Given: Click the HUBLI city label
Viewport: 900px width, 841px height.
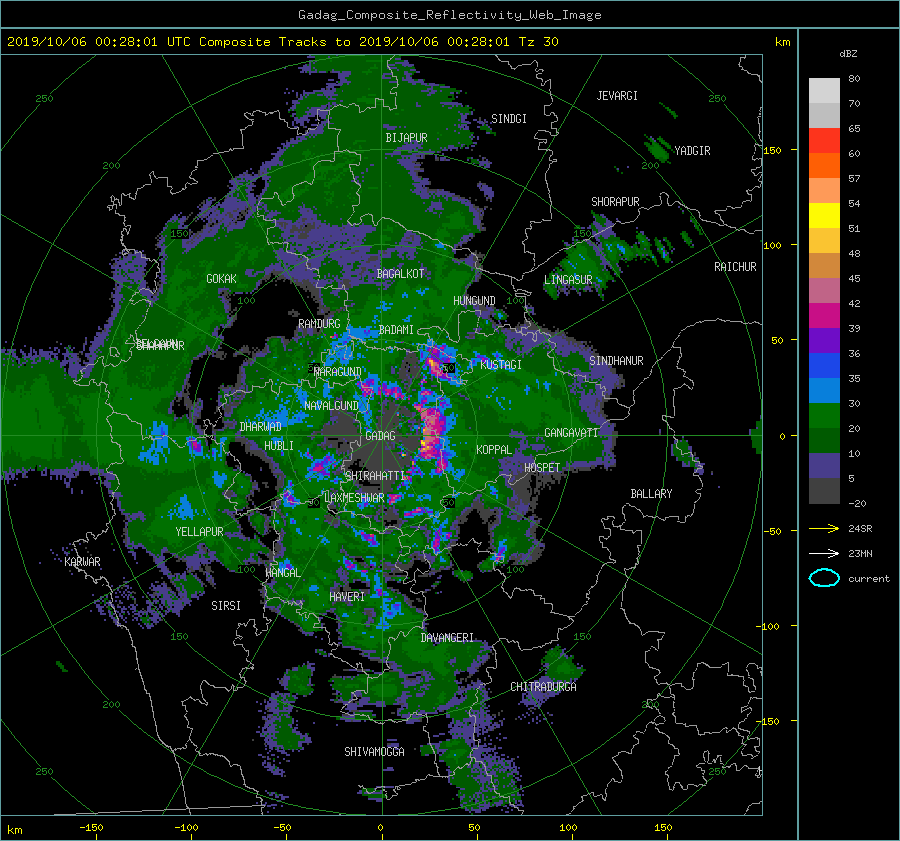Looking at the screenshot, I should (x=279, y=445).
